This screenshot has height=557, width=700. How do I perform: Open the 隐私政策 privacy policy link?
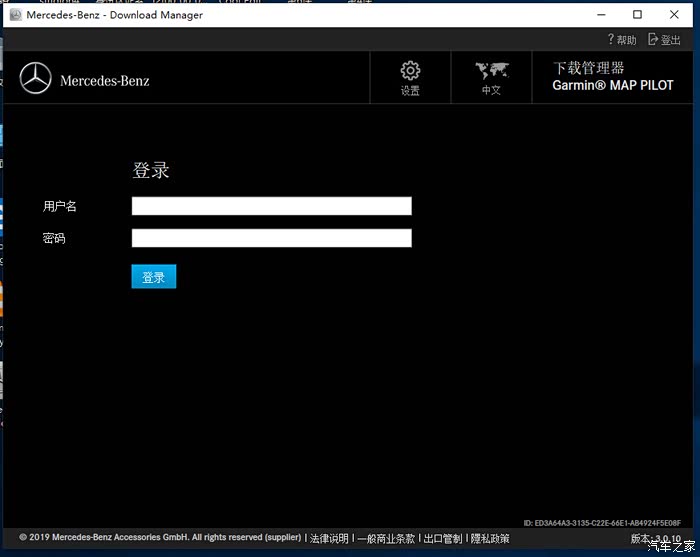tap(490, 538)
